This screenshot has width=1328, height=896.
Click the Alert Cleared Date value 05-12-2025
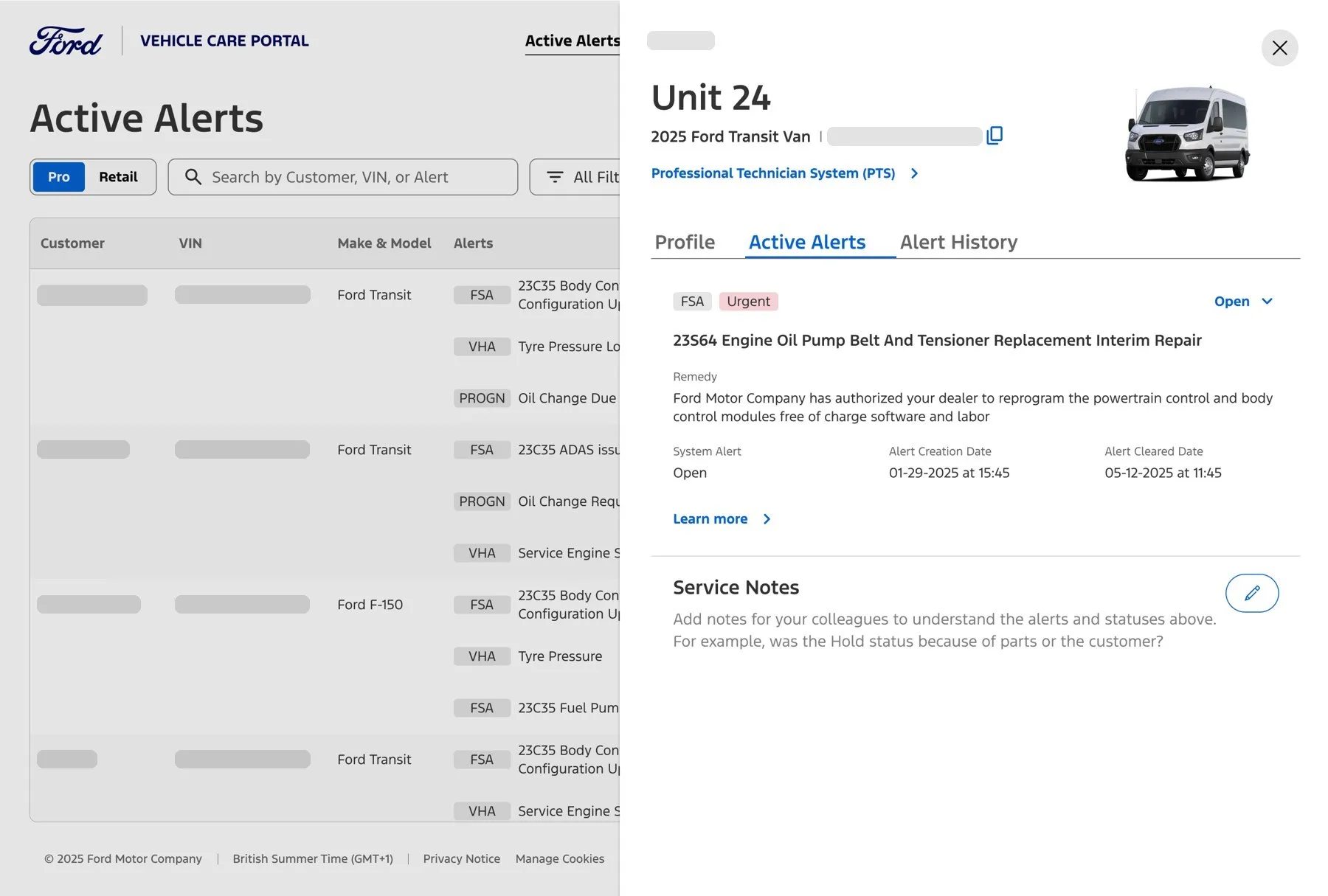pos(1163,473)
